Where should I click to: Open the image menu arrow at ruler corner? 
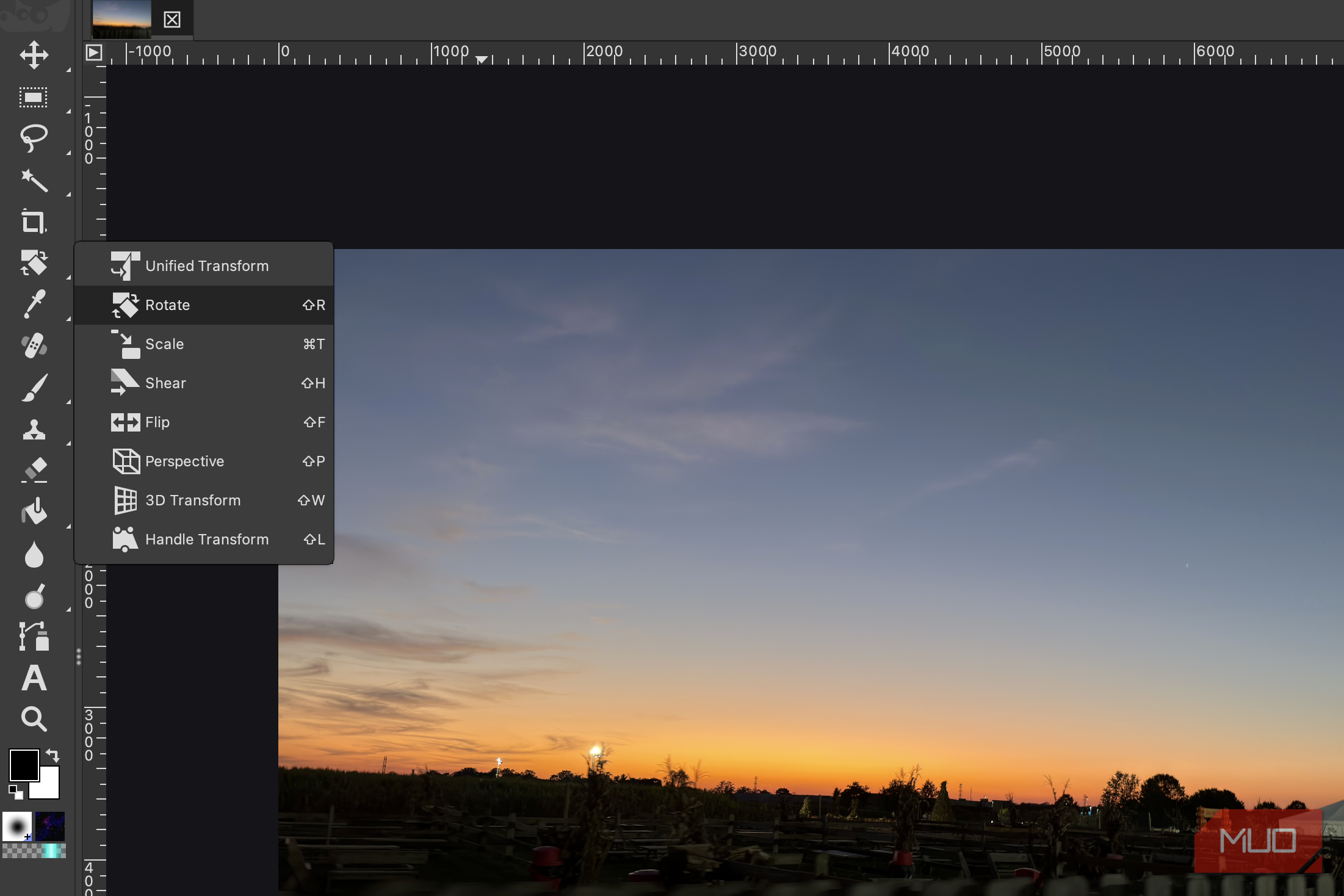[x=94, y=52]
